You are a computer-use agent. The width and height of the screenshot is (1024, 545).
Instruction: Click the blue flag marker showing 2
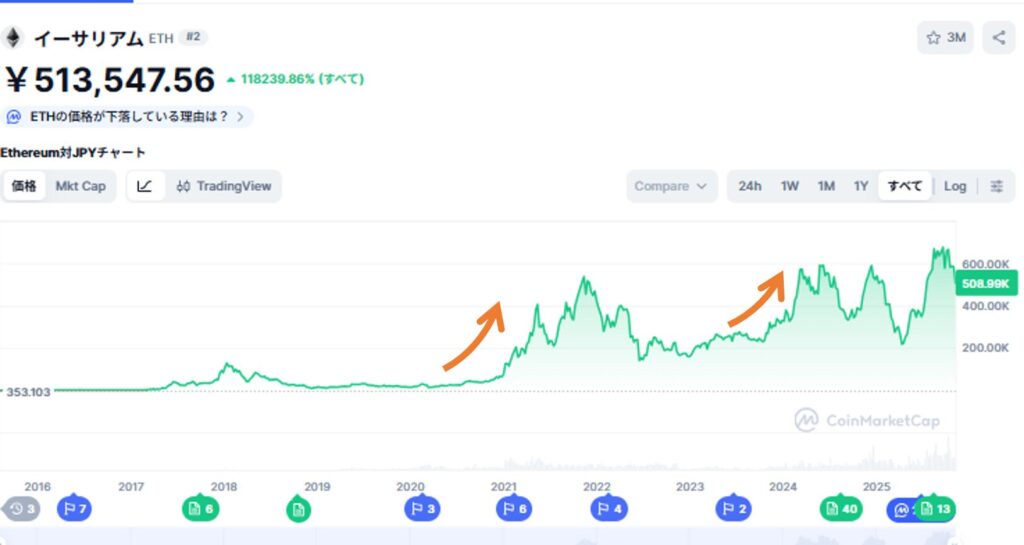click(732, 509)
